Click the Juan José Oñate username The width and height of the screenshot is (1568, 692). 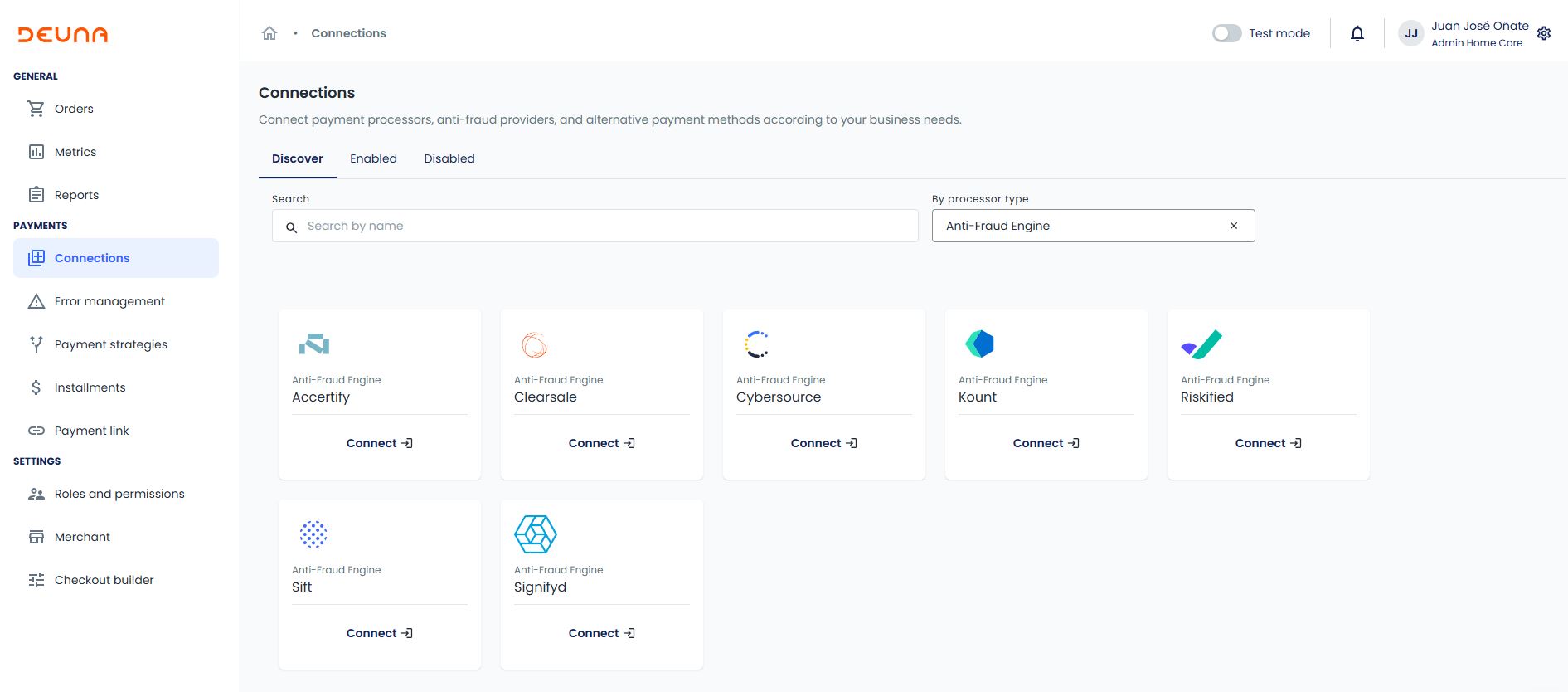(x=1480, y=26)
